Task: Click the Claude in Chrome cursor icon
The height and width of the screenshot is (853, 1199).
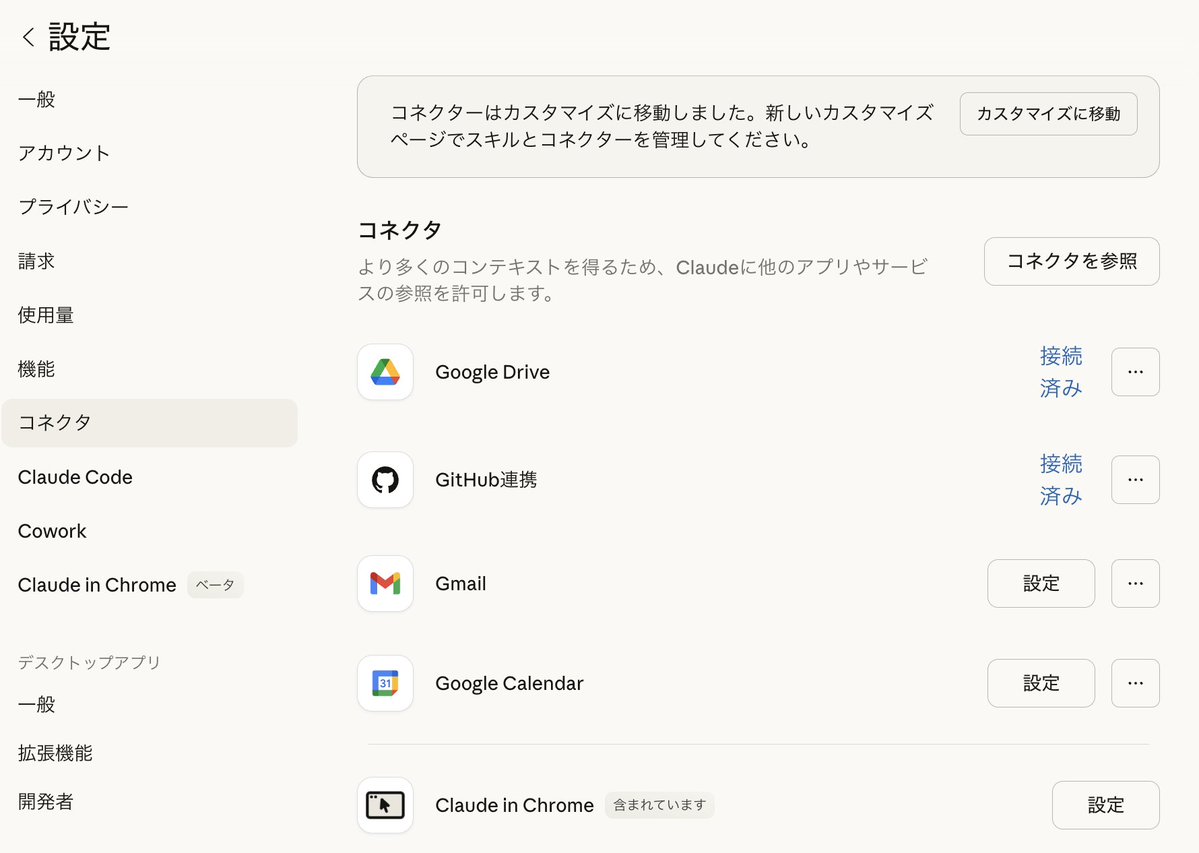Action: click(x=385, y=805)
